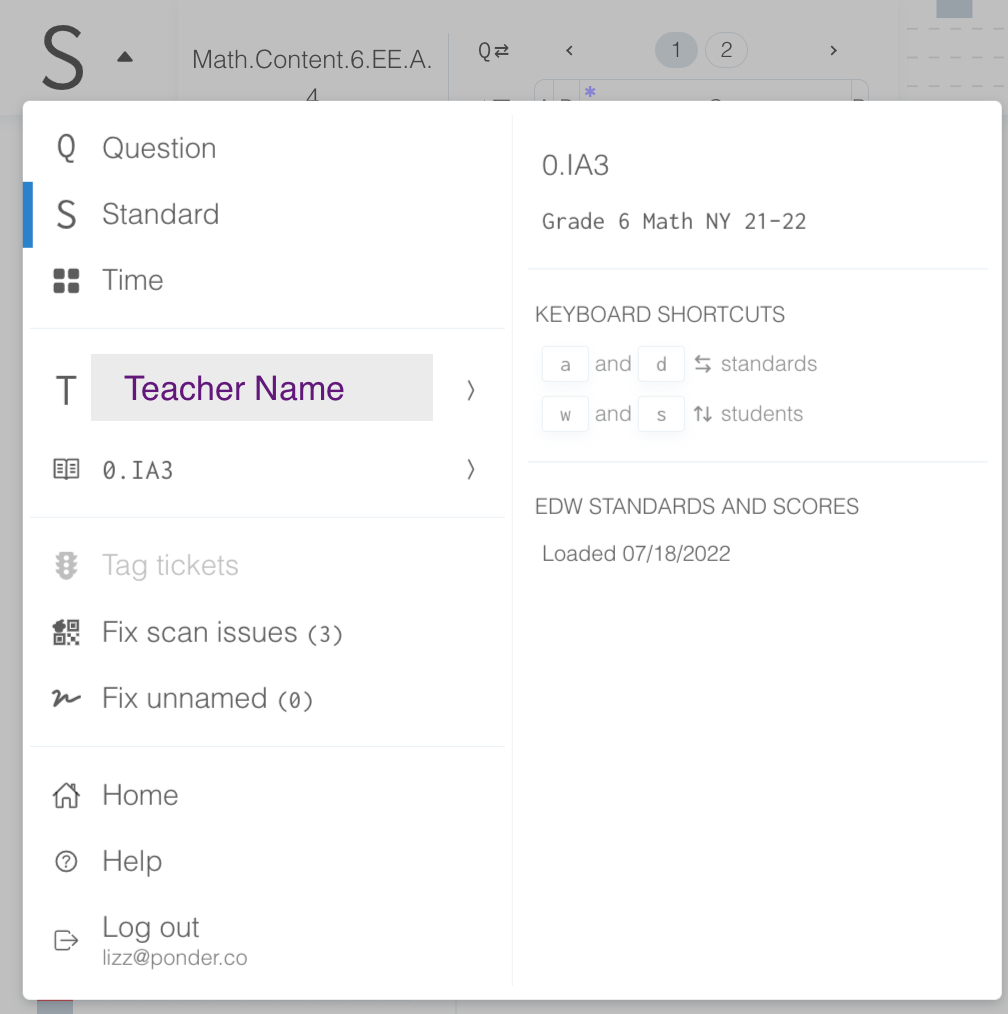Click the up-down students arrows icon
This screenshot has height=1014, width=1008.
[x=703, y=414]
